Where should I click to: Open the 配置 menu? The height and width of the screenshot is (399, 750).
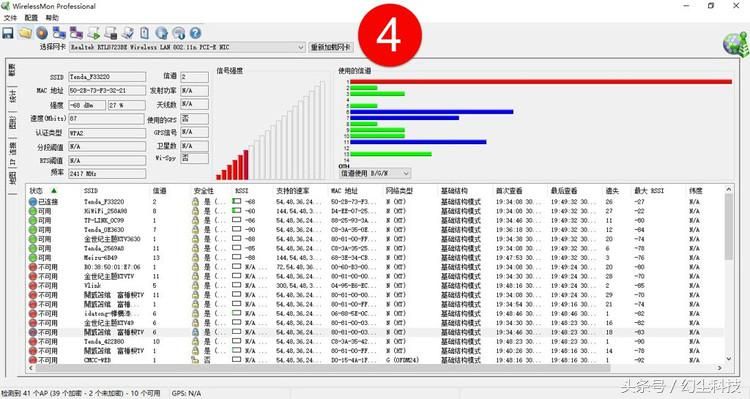pyautogui.click(x=31, y=18)
